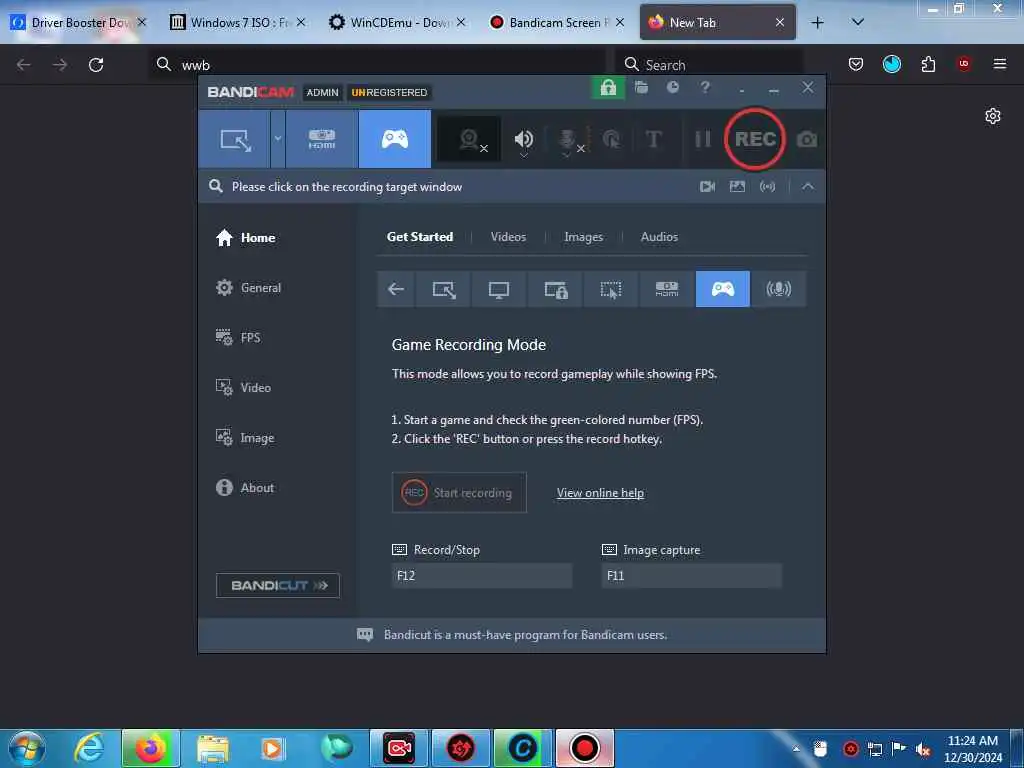Click Record/Stop hotkey field F12

[x=482, y=575]
